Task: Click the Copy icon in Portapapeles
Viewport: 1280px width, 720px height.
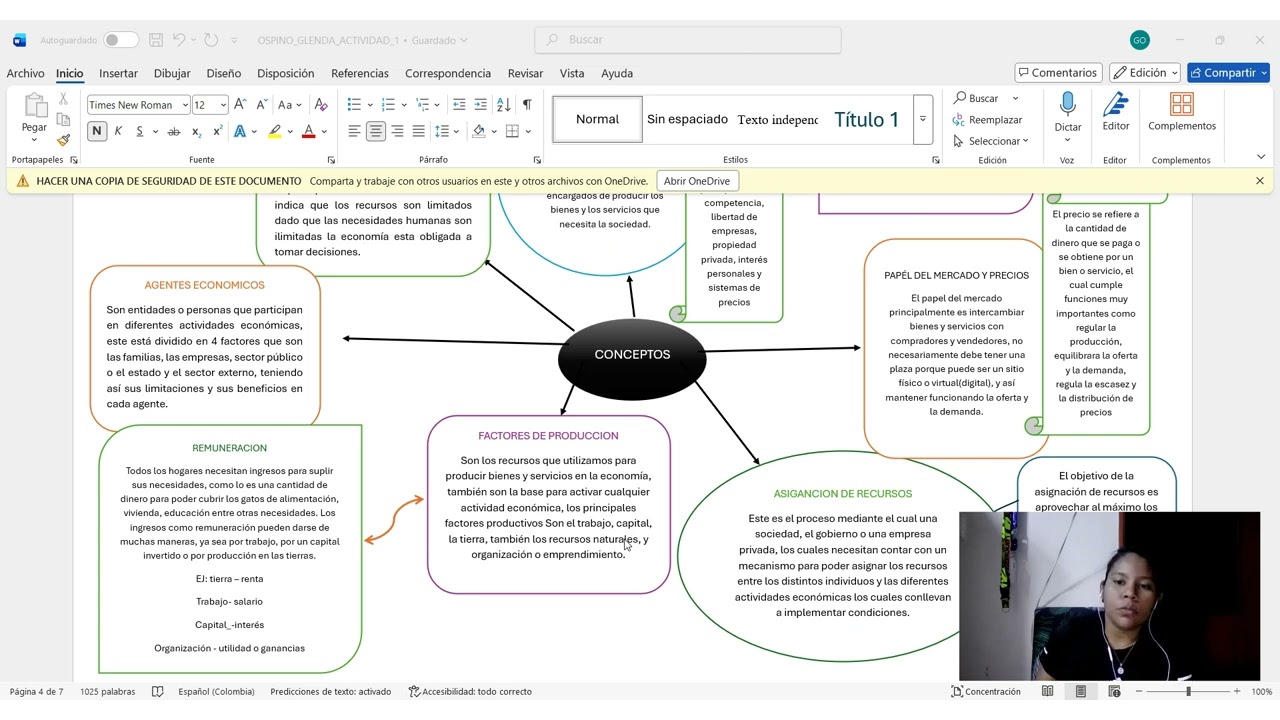Action: coord(63,119)
